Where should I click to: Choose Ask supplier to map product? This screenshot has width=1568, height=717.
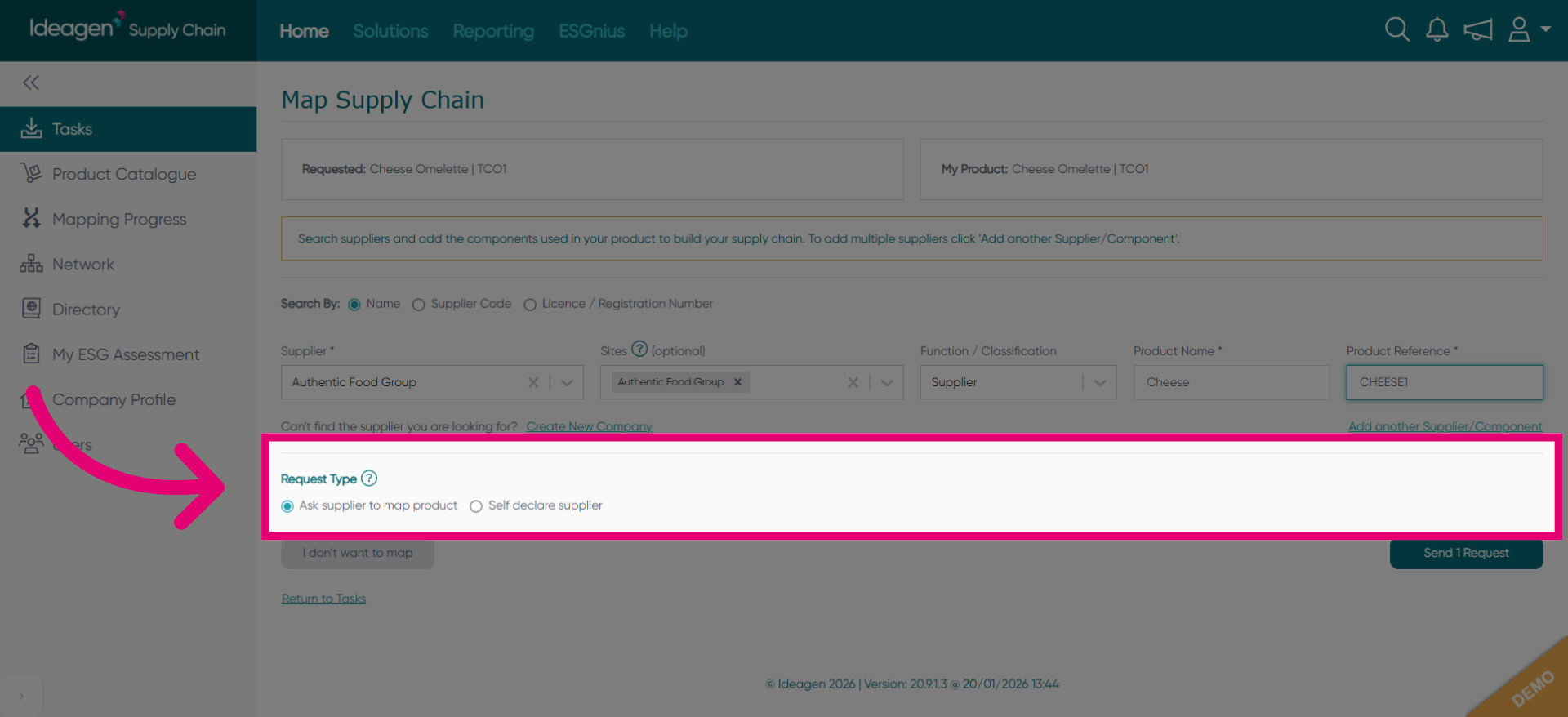(287, 506)
